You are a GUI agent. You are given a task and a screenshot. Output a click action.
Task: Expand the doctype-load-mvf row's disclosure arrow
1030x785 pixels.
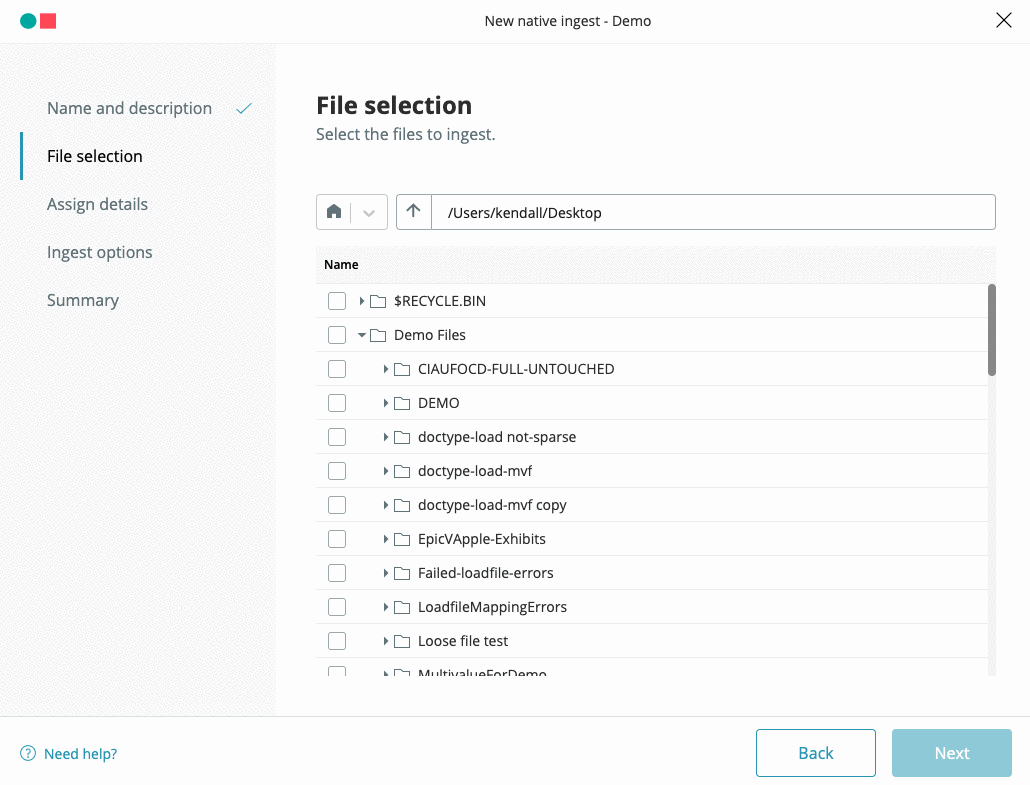386,471
